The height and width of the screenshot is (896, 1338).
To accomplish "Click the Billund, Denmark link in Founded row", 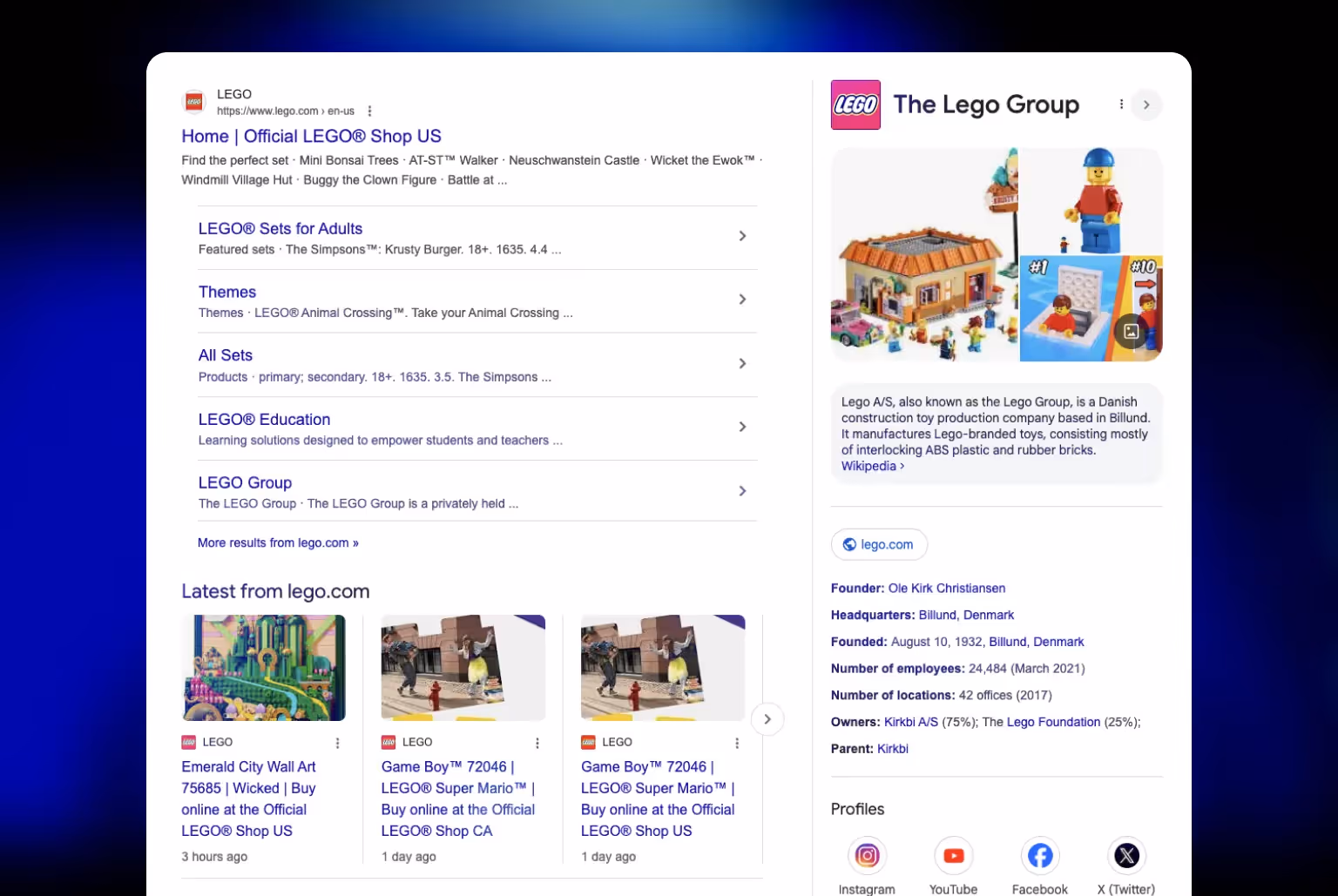I will pyautogui.click(x=1037, y=642).
